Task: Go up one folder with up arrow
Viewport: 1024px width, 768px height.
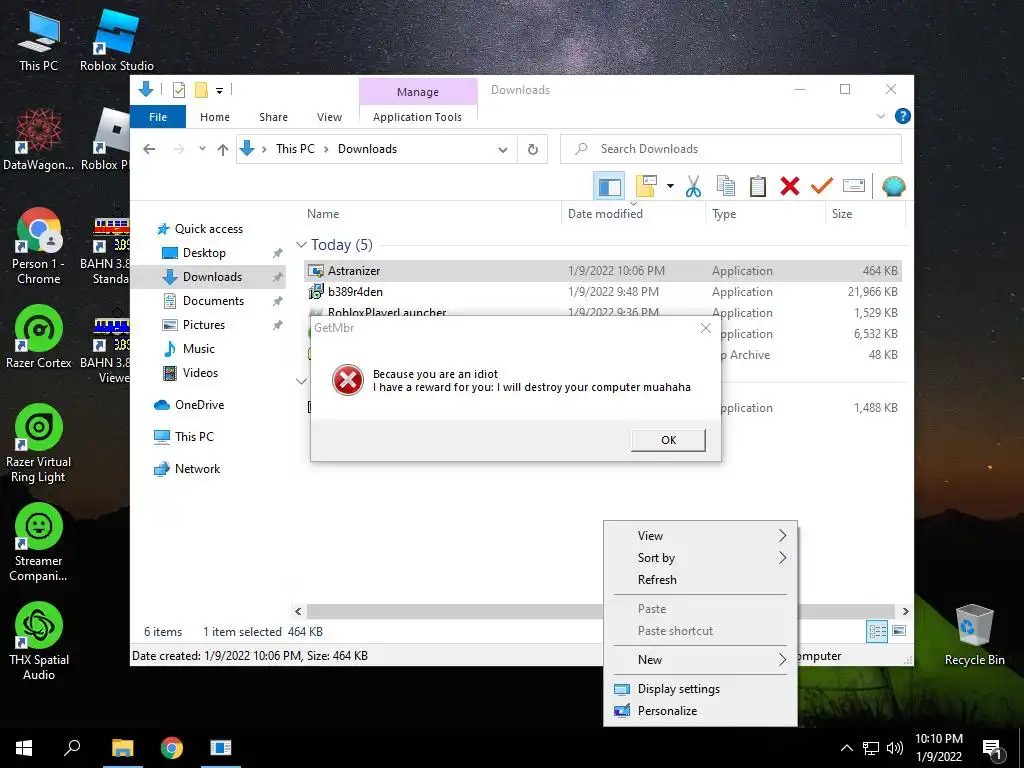Action: point(223,150)
